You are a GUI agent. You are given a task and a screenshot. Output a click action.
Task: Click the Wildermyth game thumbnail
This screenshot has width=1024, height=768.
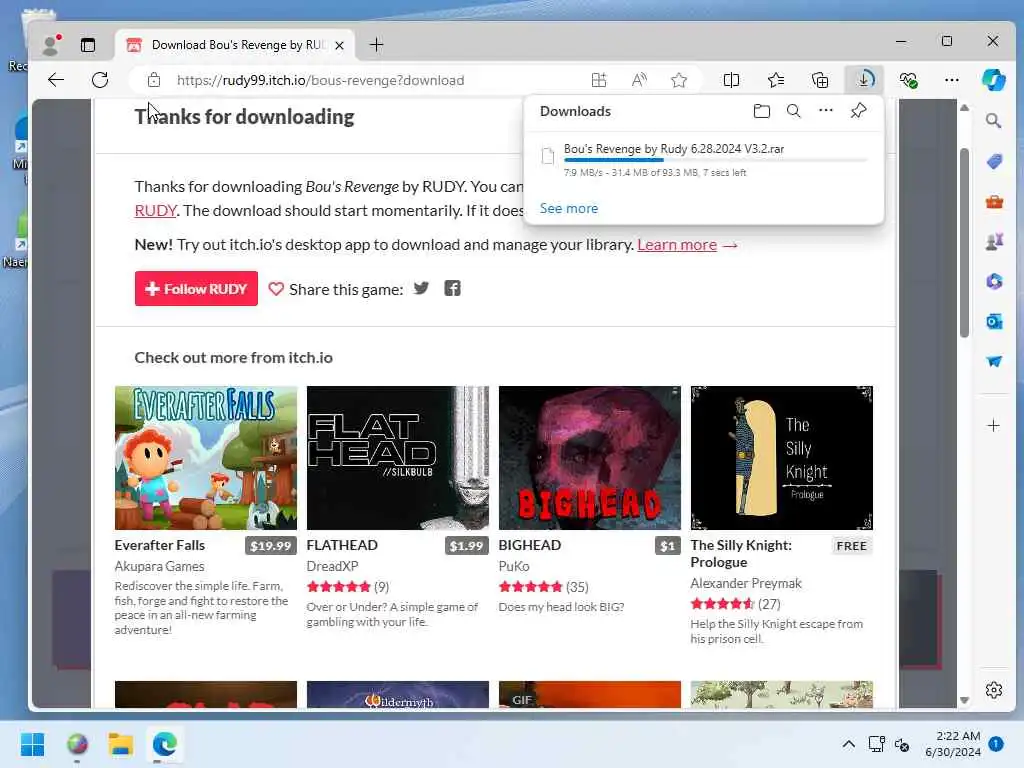click(398, 694)
